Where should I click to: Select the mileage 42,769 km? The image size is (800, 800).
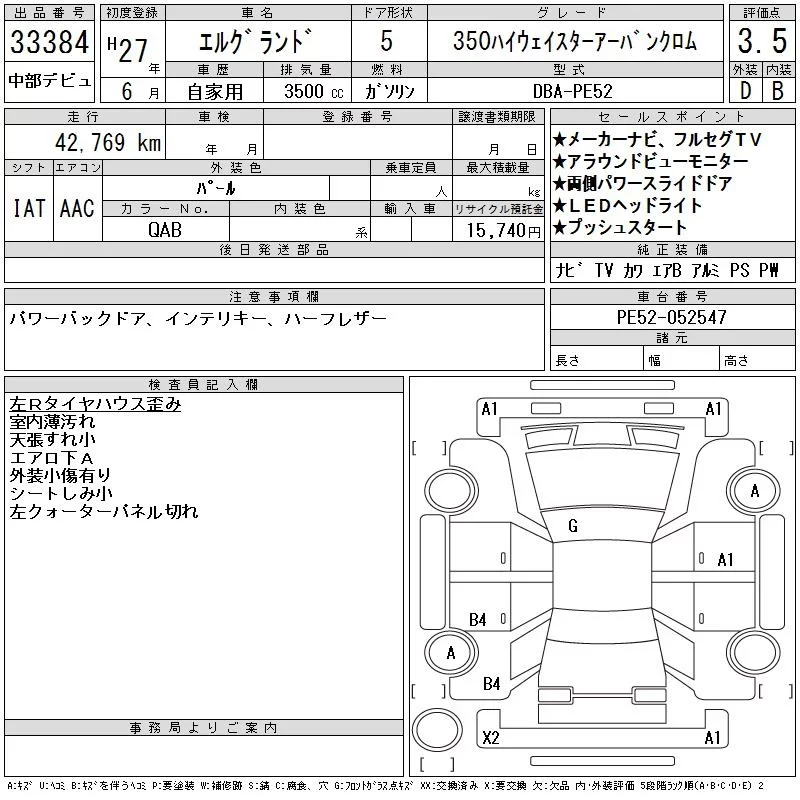coord(108,142)
